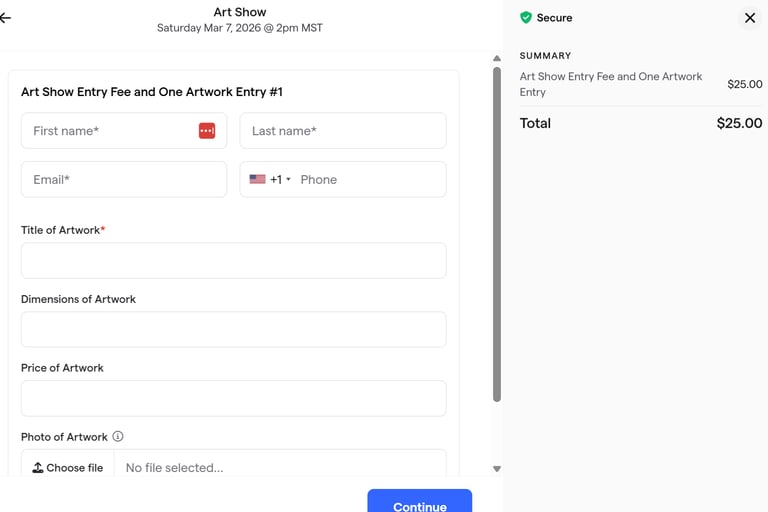Select the Title of Artwork input

(x=234, y=261)
